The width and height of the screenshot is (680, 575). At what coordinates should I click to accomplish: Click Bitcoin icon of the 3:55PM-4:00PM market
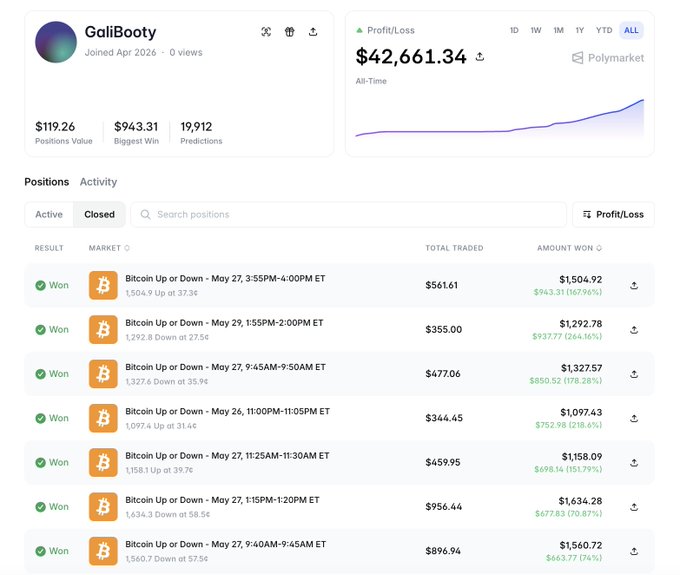[103, 285]
